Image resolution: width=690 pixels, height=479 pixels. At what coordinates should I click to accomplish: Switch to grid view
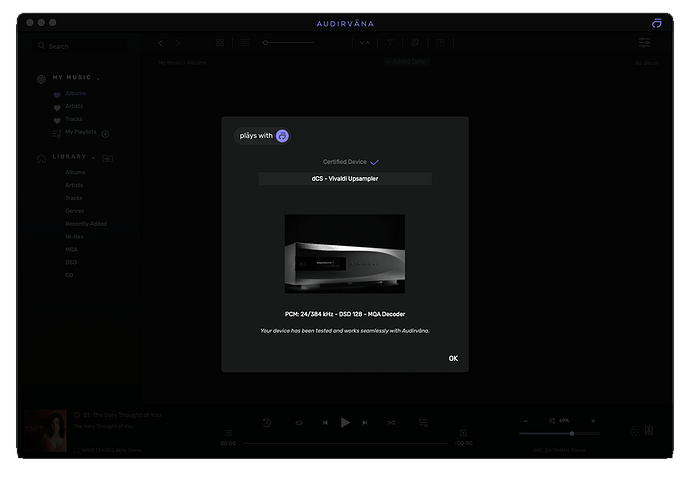pos(220,43)
